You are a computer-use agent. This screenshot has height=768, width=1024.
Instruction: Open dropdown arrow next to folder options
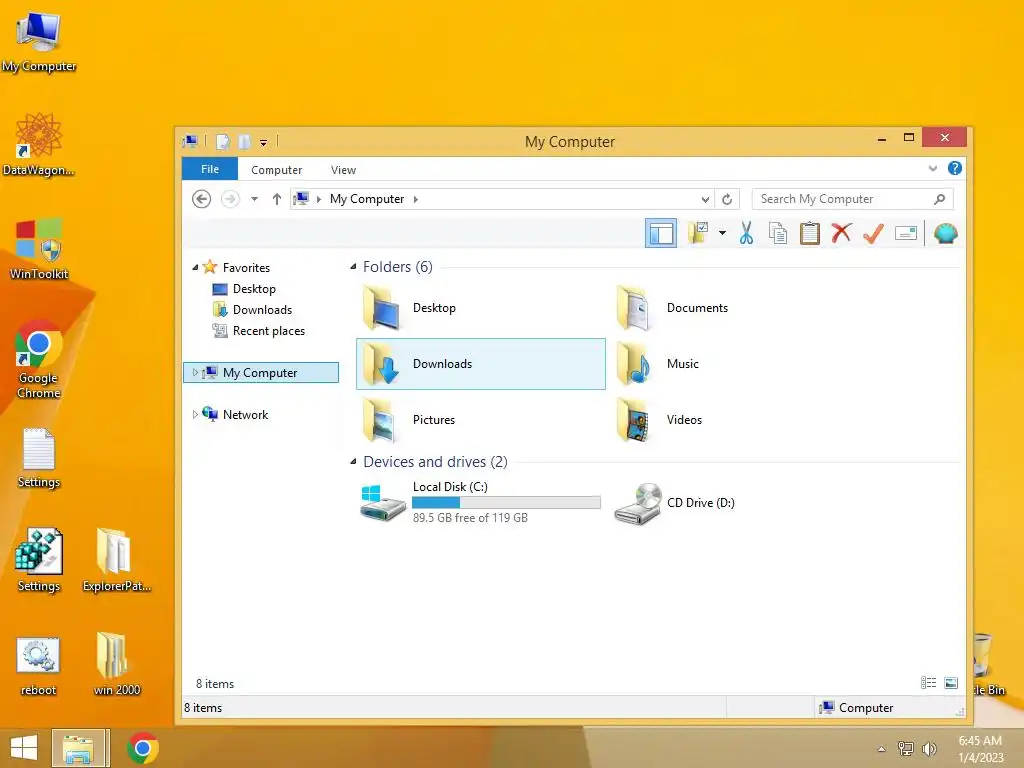[x=722, y=233]
